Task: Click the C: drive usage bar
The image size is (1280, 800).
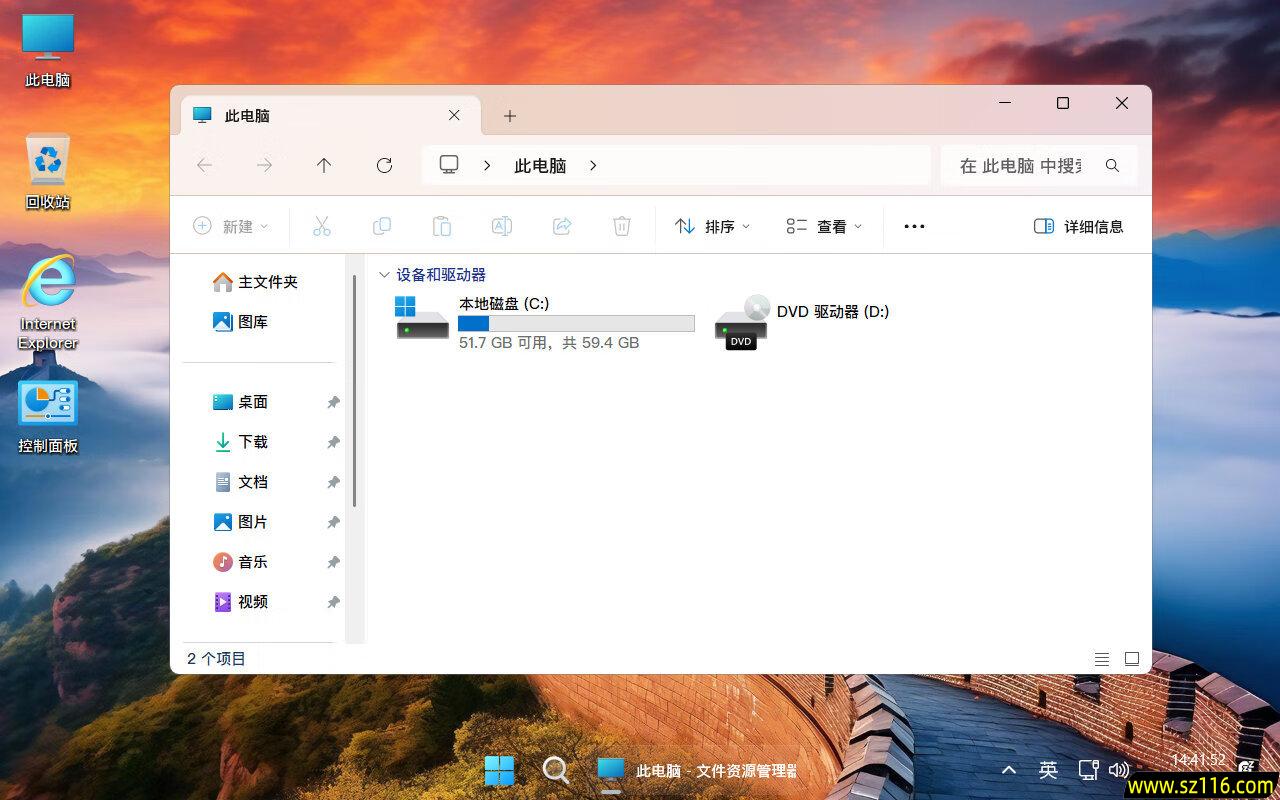Action: (576, 323)
